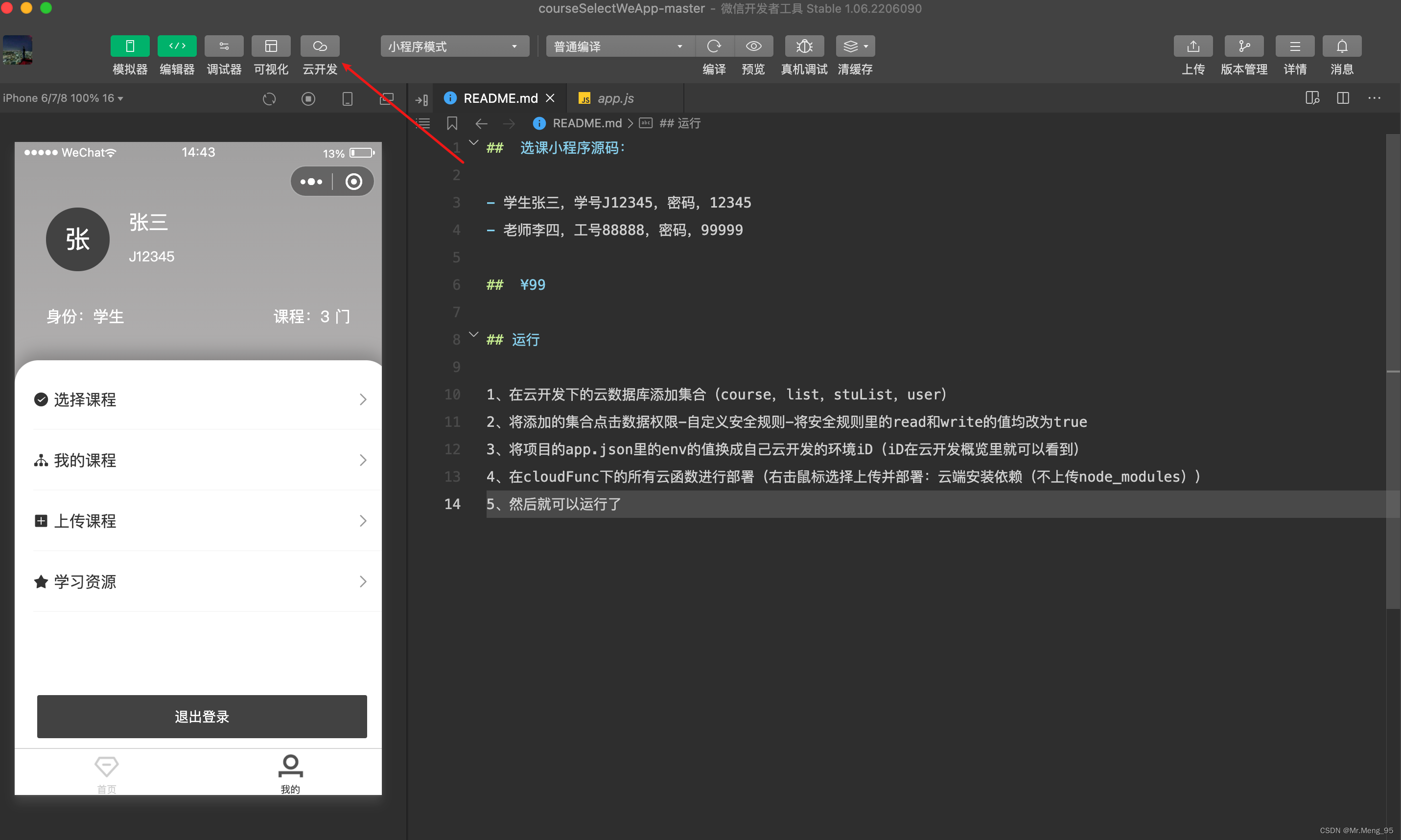Click the phone device frame icon
This screenshot has height=840, width=1401.
(348, 98)
